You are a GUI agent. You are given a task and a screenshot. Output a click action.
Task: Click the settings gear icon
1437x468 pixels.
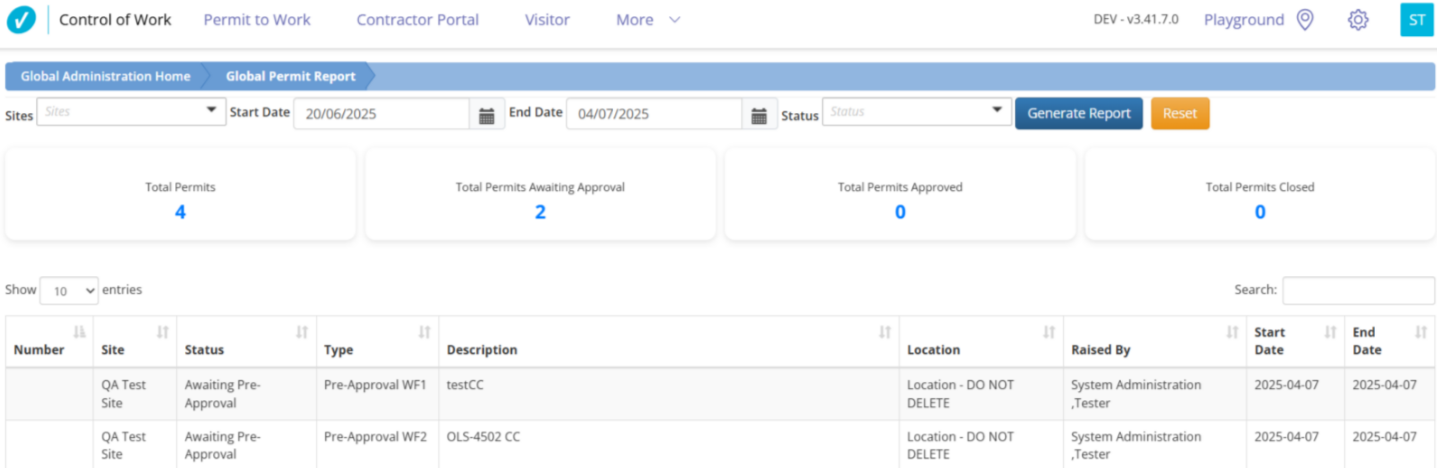(x=1357, y=20)
